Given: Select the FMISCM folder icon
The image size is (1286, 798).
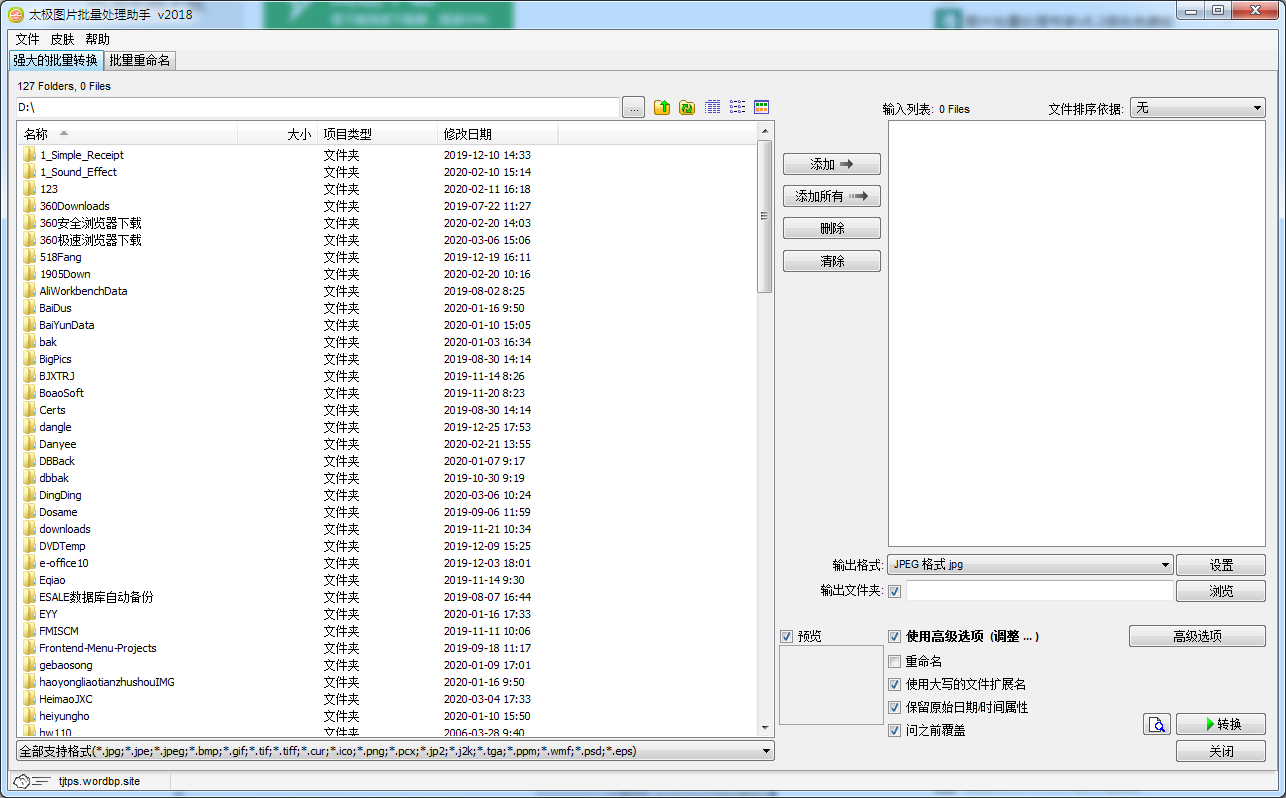Looking at the screenshot, I should tap(30, 631).
